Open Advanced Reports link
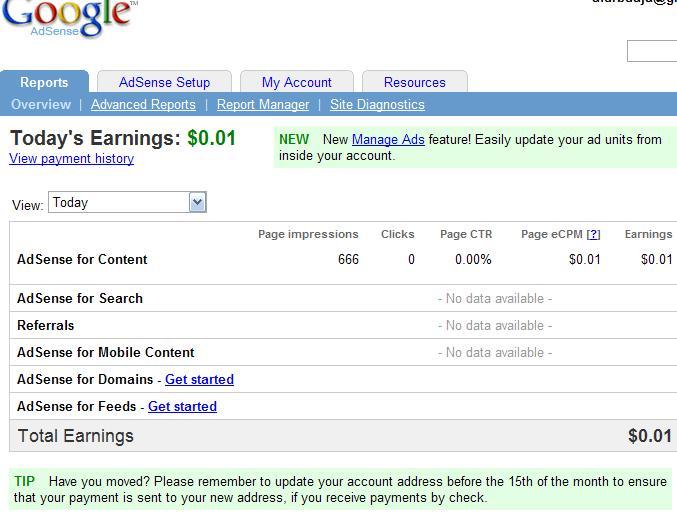 point(143,104)
